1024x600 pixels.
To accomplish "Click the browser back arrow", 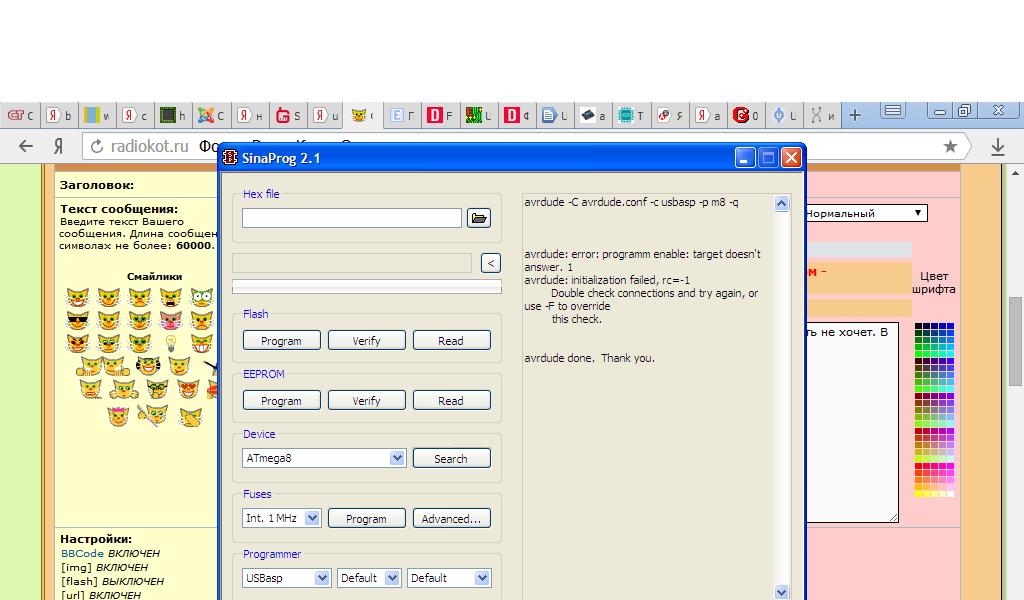I will click(26, 146).
